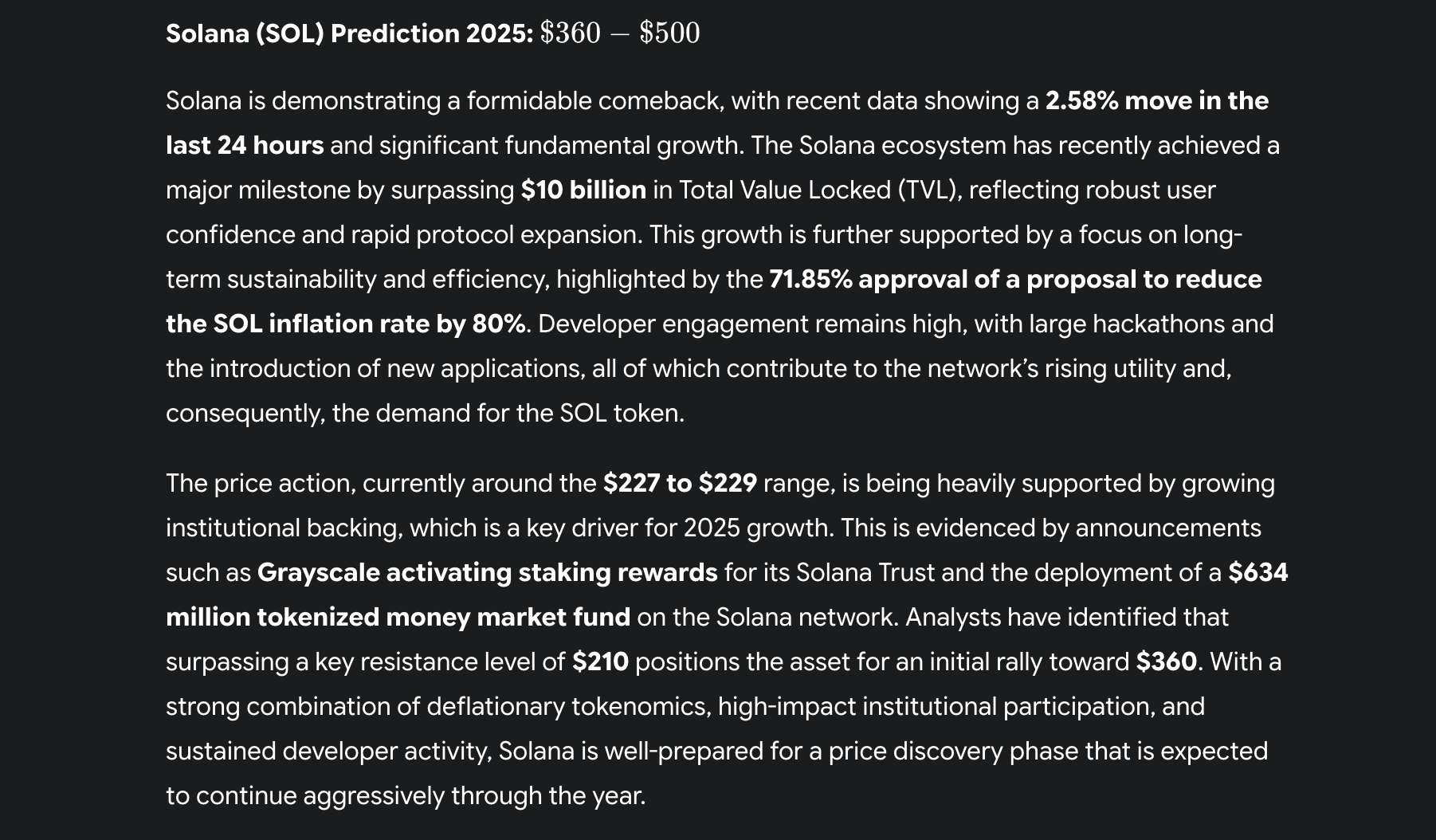Click the bold '$227 to $229' price range

click(x=680, y=484)
